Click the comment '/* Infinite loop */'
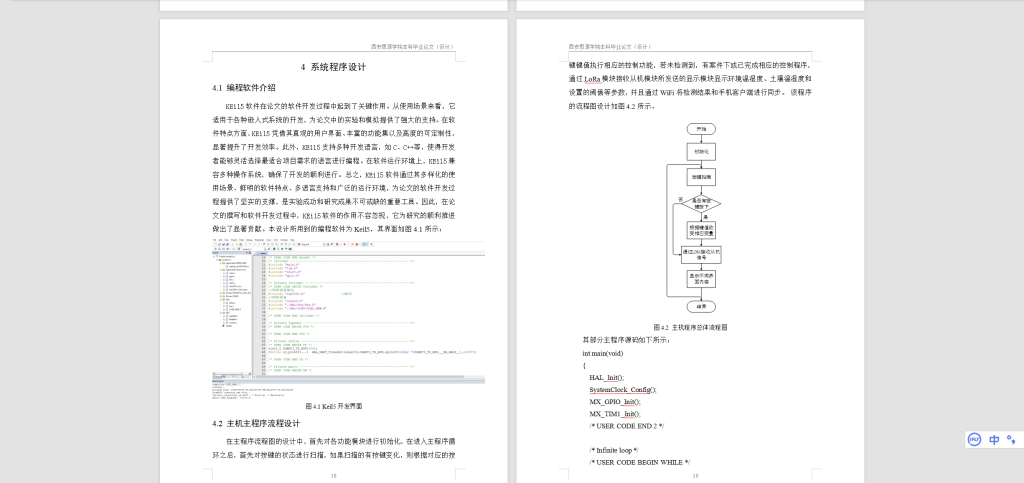Screen dimensions: 1024x483 click(x=614, y=450)
